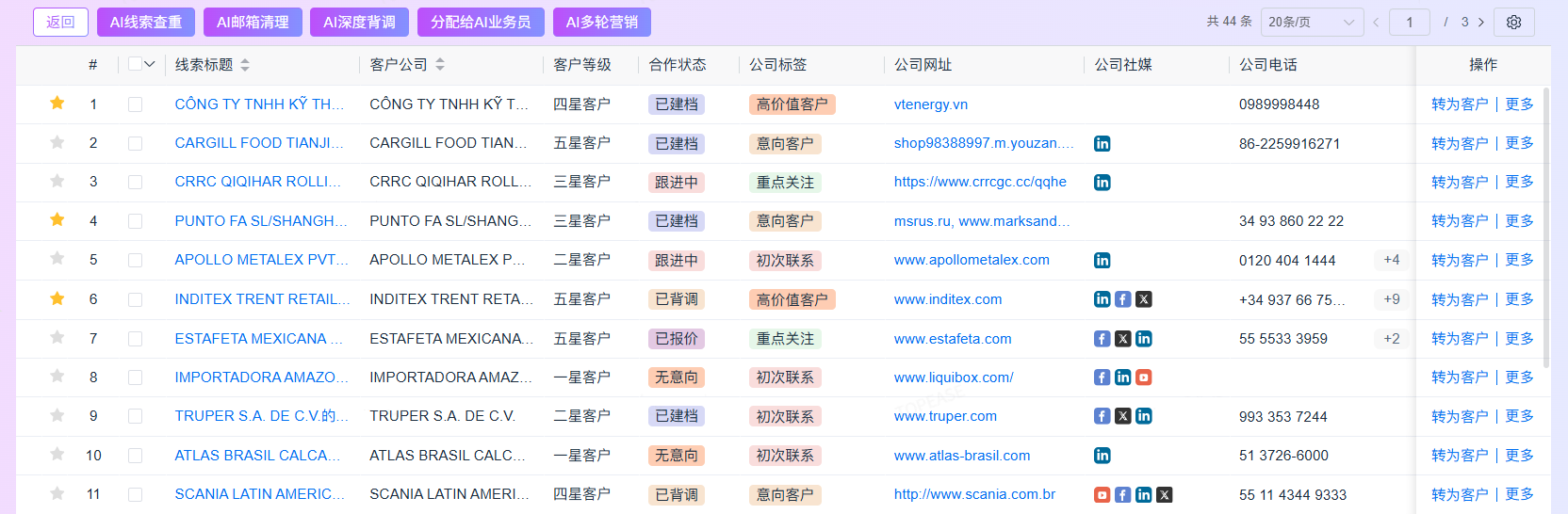Click the 返回 button

pyautogui.click(x=60, y=22)
